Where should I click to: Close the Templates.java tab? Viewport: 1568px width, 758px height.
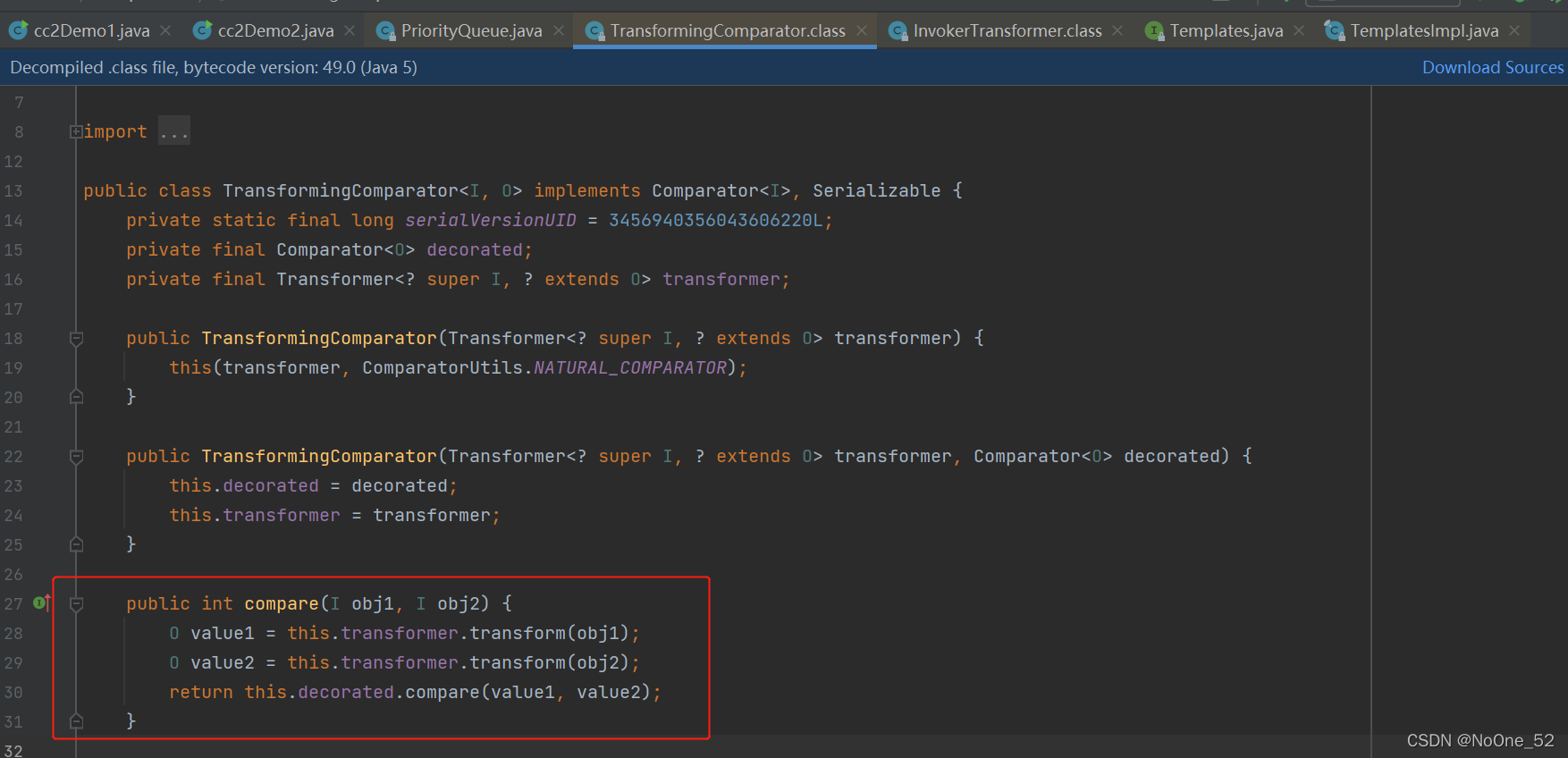[x=1299, y=30]
